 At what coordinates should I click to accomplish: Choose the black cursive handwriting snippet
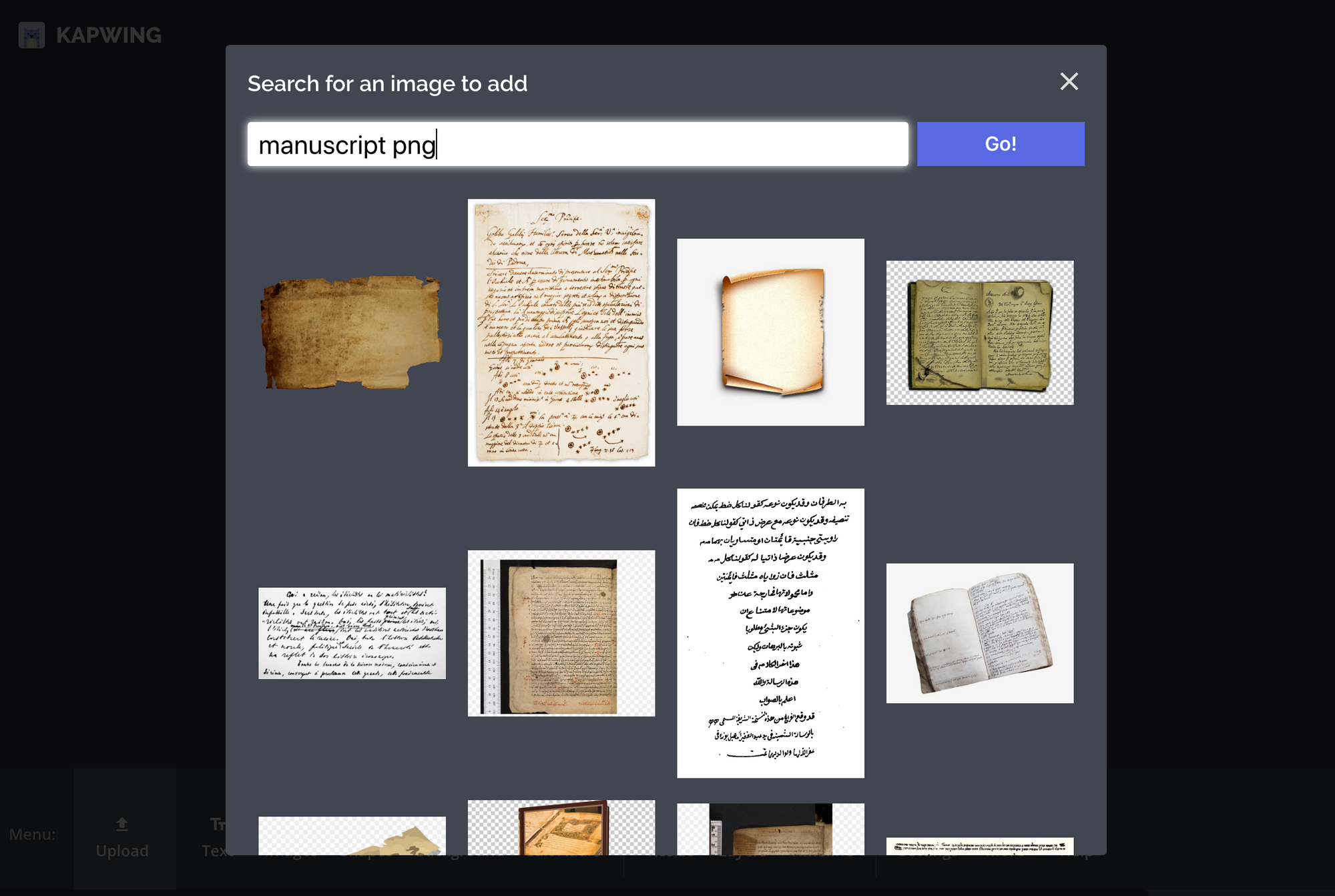(x=352, y=633)
